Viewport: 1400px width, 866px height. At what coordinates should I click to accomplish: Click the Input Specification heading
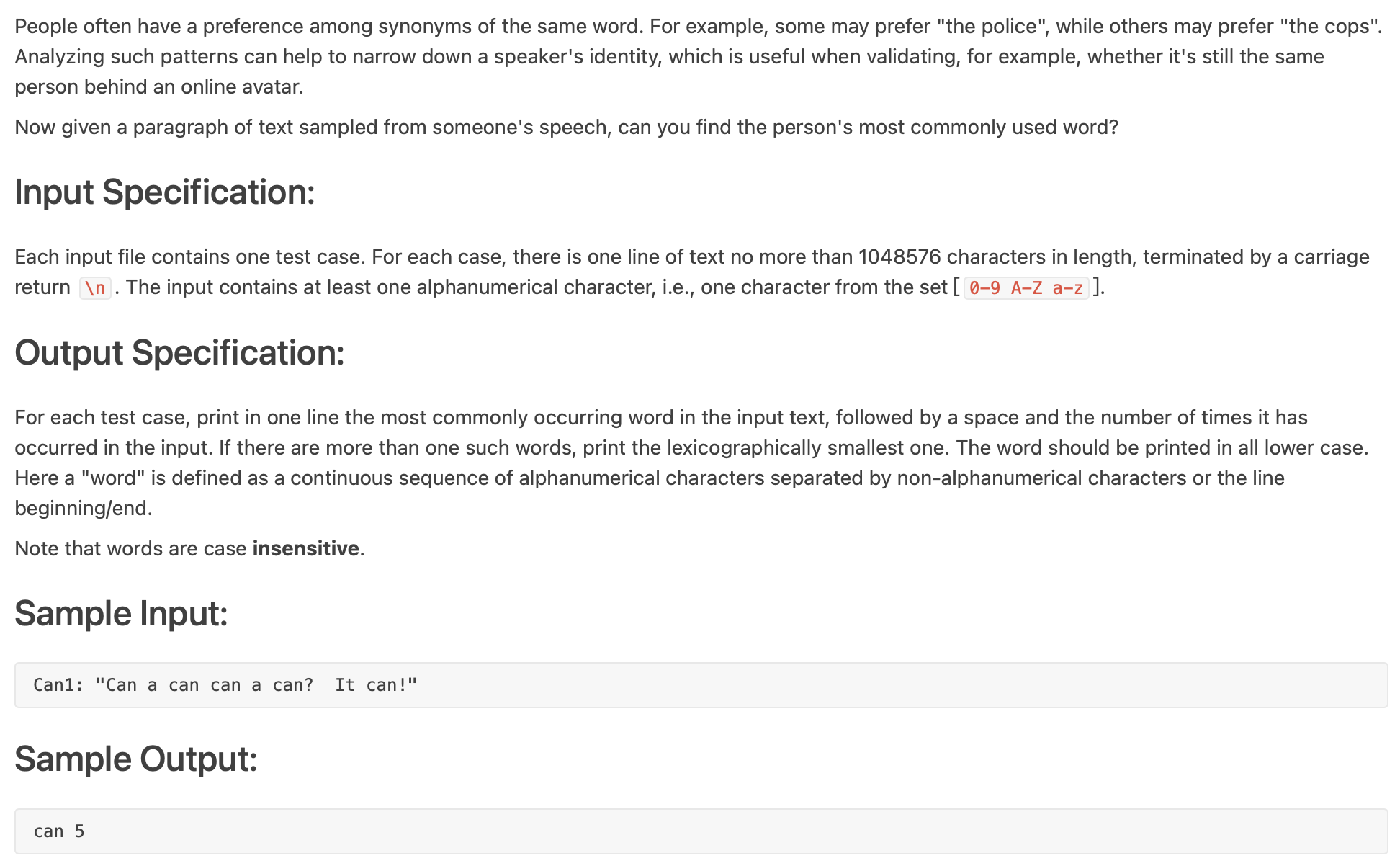pyautogui.click(x=165, y=192)
